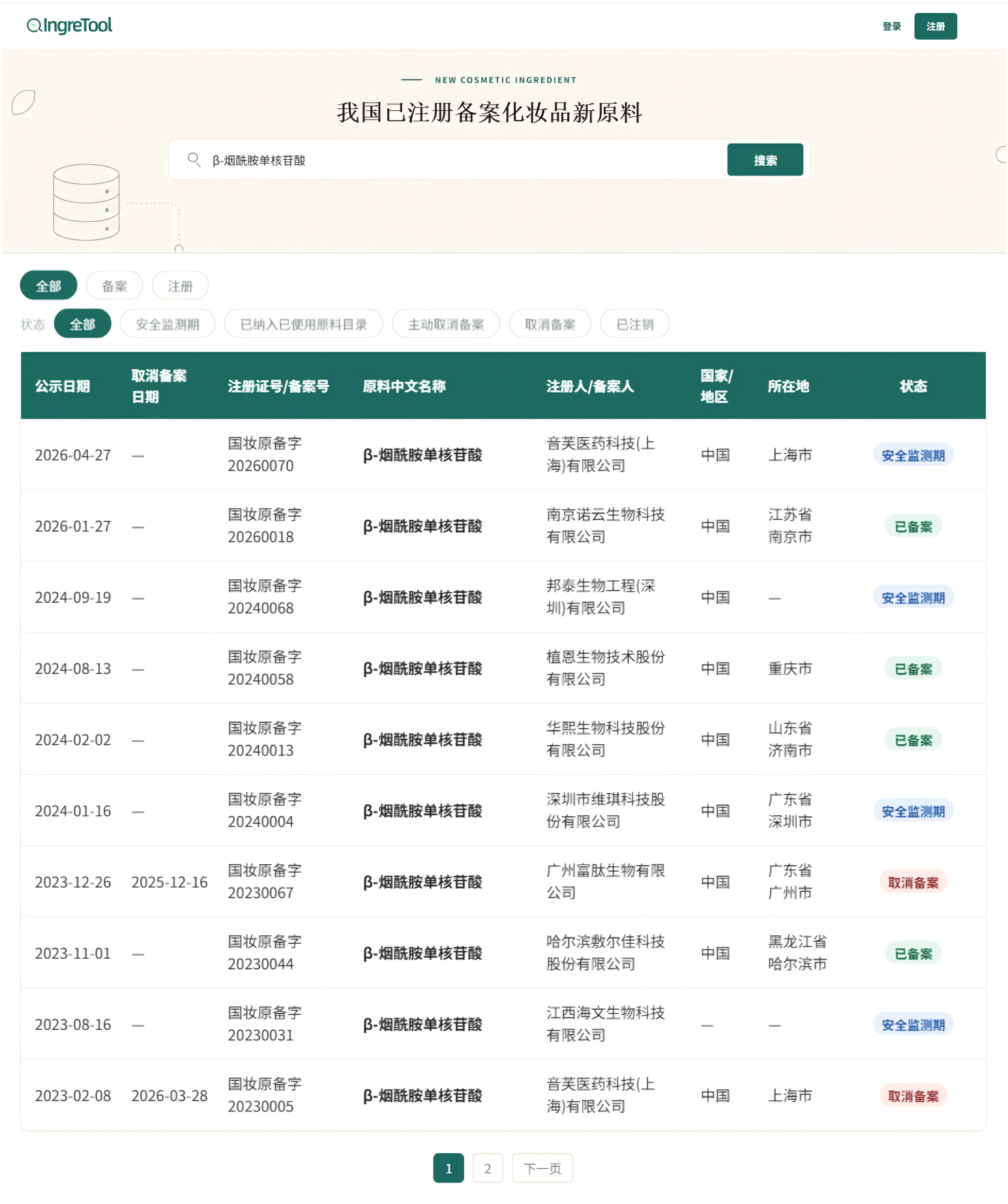Screen dimensions: 1008x1204
Task: Click 江西海文生物科技有限公司 registrant
Action: click(x=606, y=1024)
